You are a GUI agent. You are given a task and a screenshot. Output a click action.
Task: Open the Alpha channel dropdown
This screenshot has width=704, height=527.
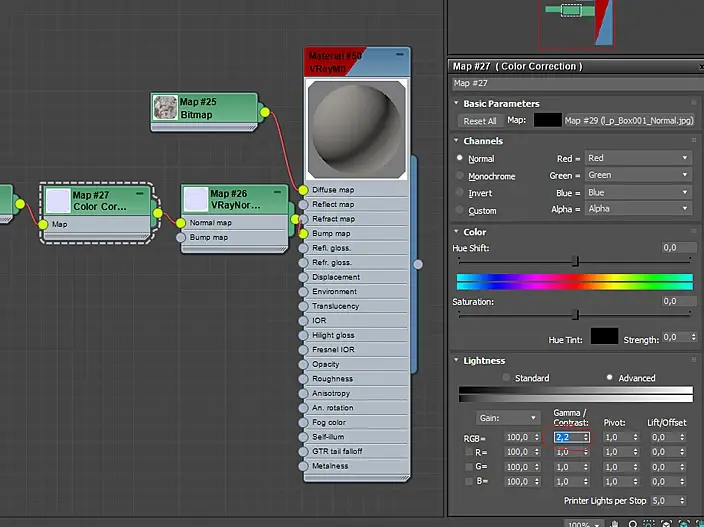pos(638,209)
